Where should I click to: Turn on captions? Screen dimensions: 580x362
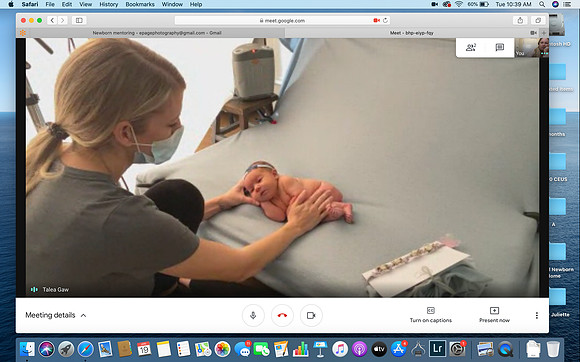tap(431, 315)
